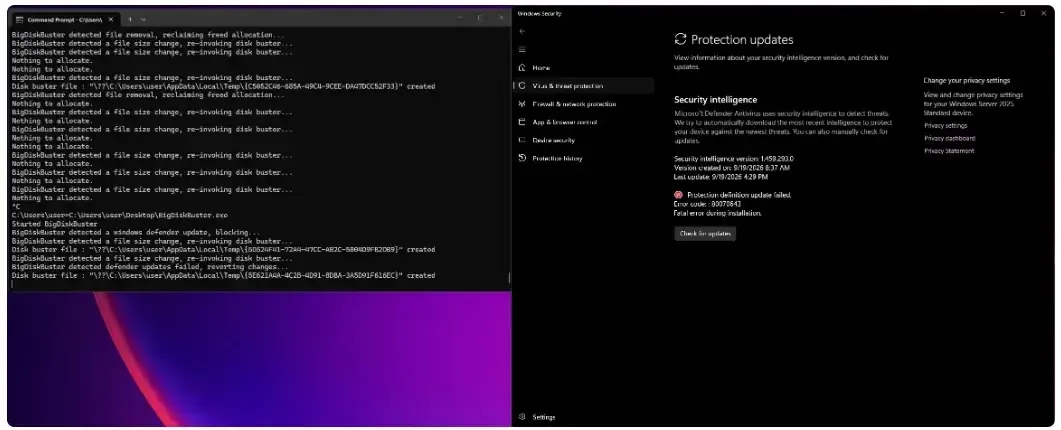Click the Firewall & network protection antenna icon
1061x430 pixels.
(522, 104)
